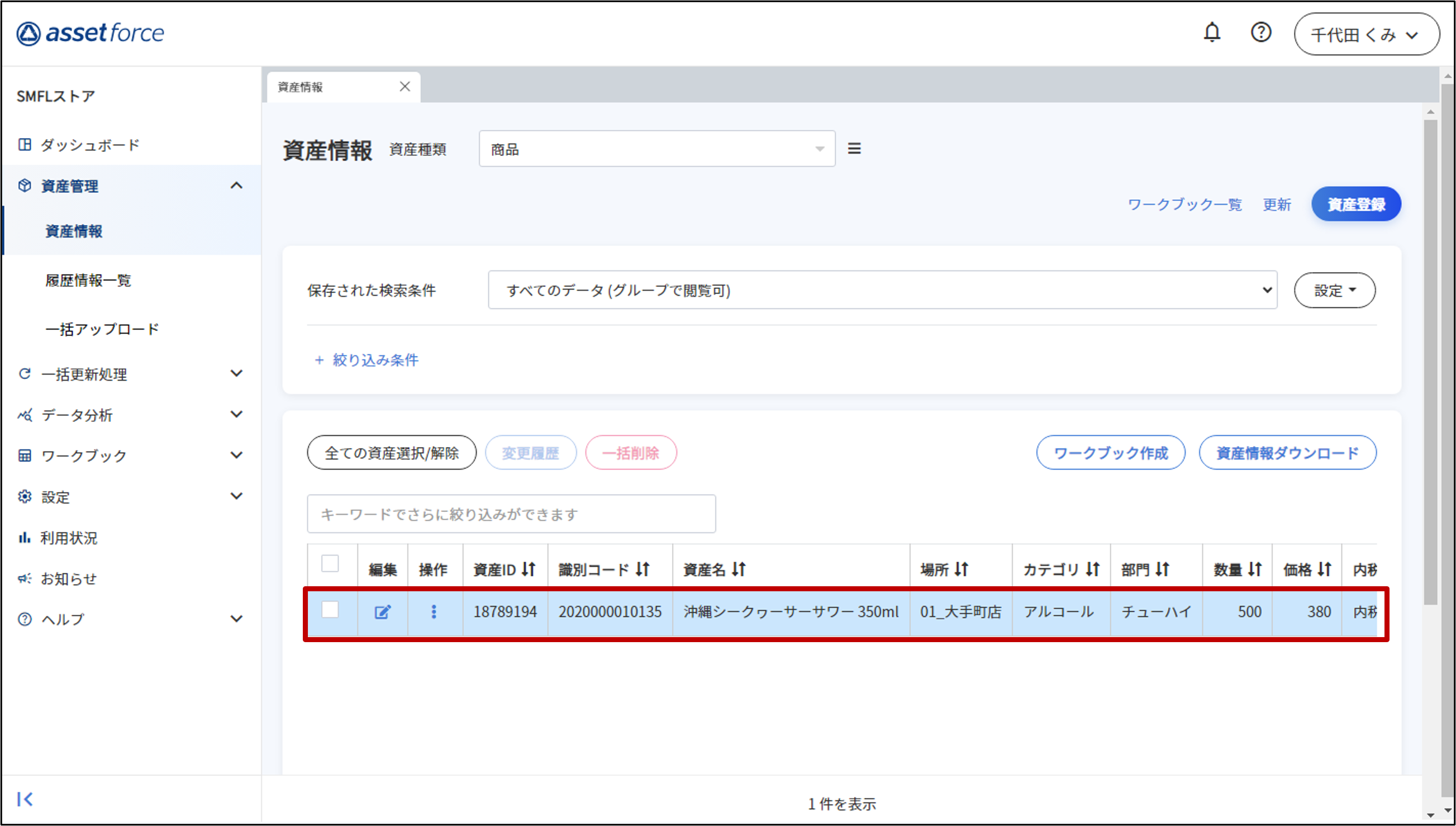
Task: Click the 資産登録 button
Action: click(x=1355, y=203)
